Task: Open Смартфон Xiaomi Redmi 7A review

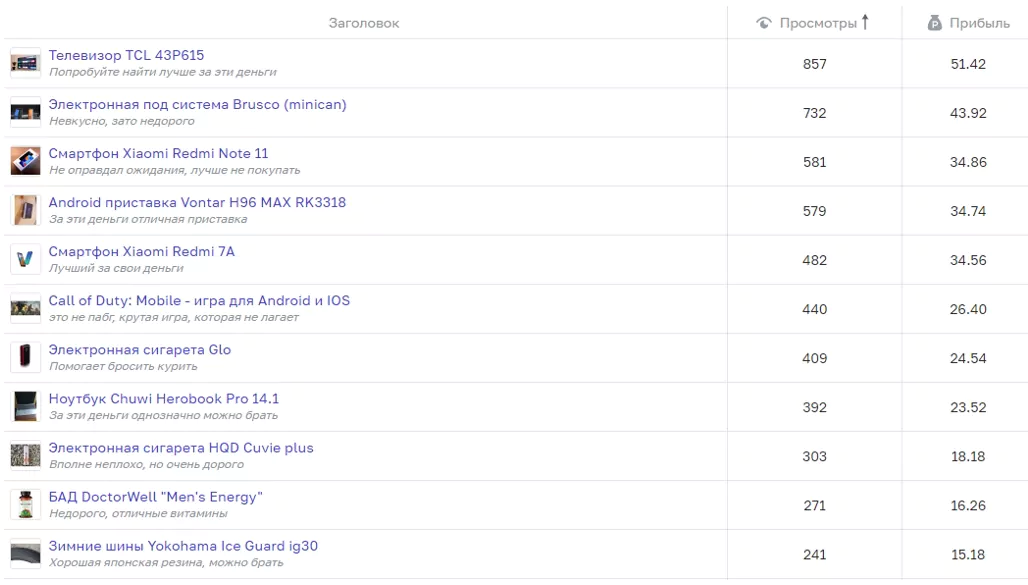Action: point(142,251)
